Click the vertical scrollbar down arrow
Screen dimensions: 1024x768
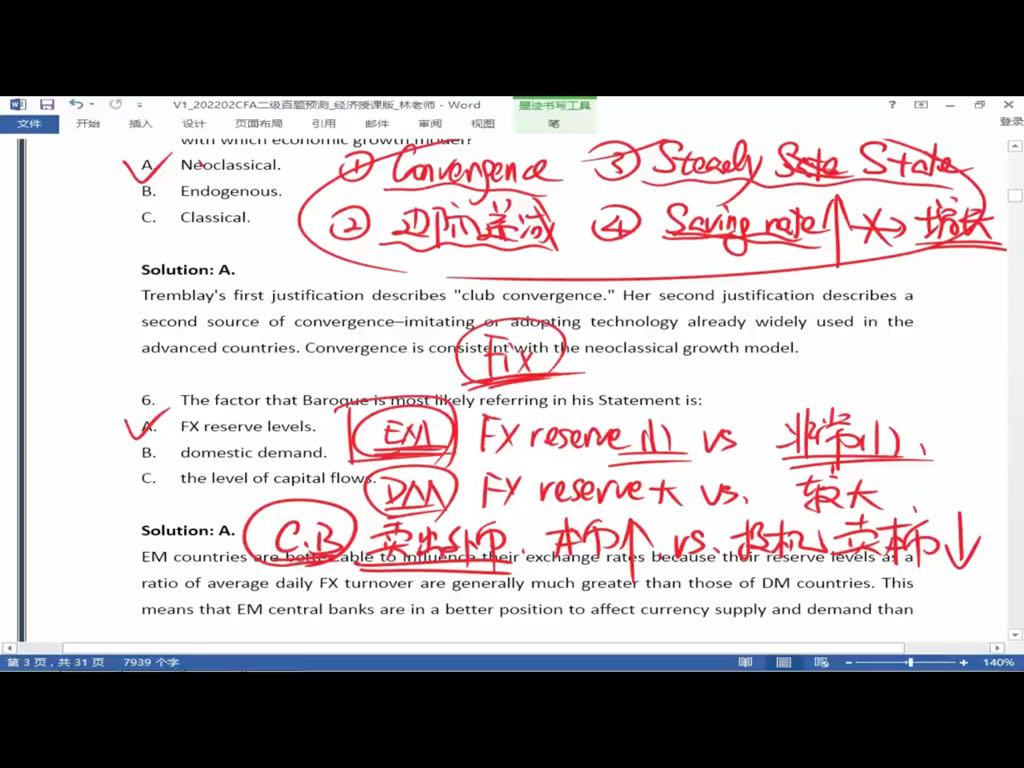pyautogui.click(x=1015, y=634)
